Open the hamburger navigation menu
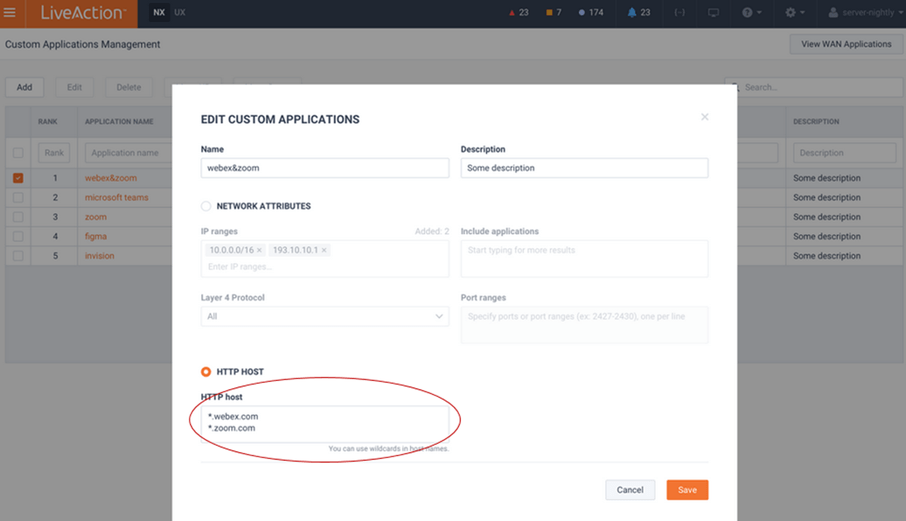 pos(10,12)
